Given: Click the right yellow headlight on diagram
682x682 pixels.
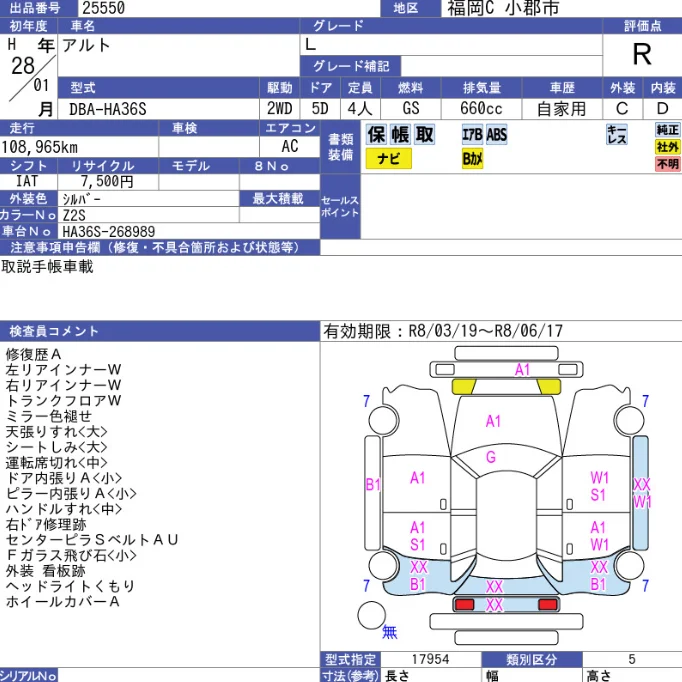Looking at the screenshot, I should (x=549, y=386).
